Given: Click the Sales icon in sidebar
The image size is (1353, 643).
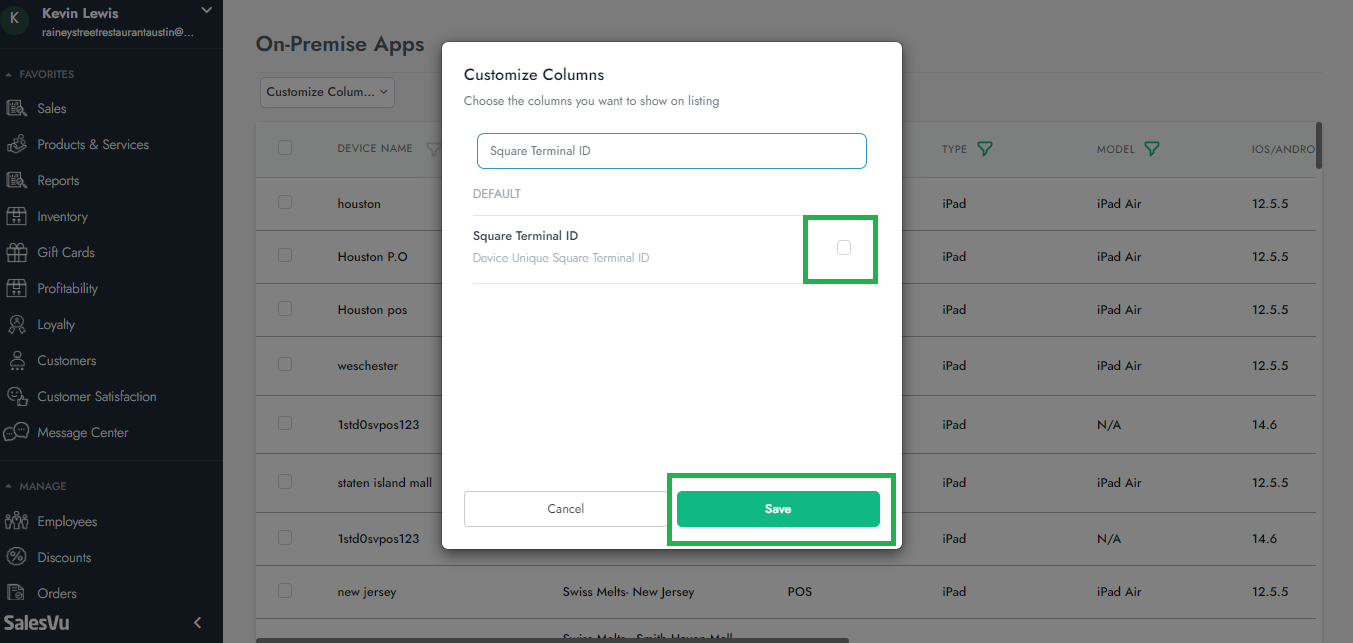Looking at the screenshot, I should click(16, 108).
